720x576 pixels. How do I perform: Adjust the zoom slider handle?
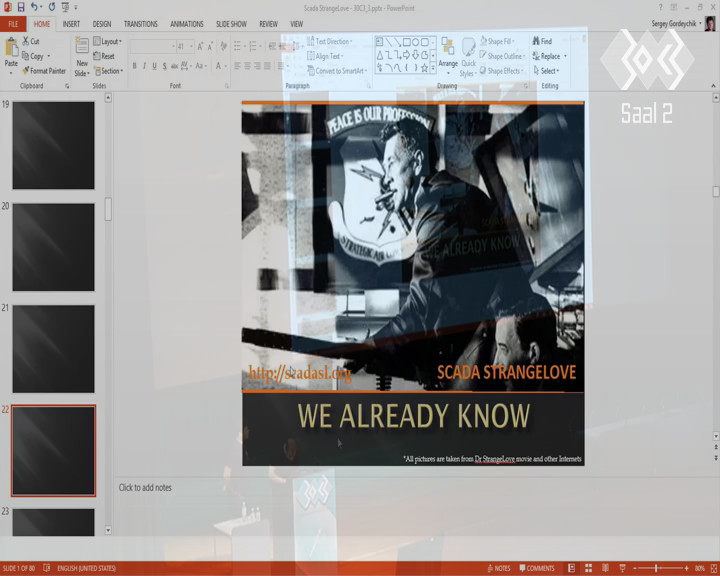(x=656, y=568)
